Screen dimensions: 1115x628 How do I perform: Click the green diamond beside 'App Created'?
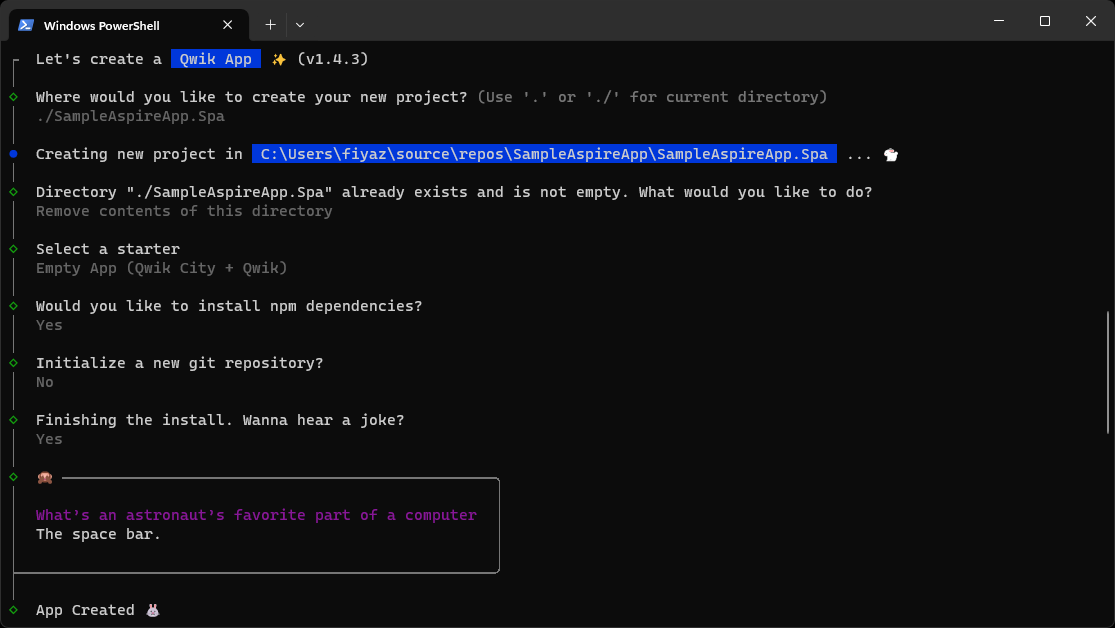coord(14,610)
